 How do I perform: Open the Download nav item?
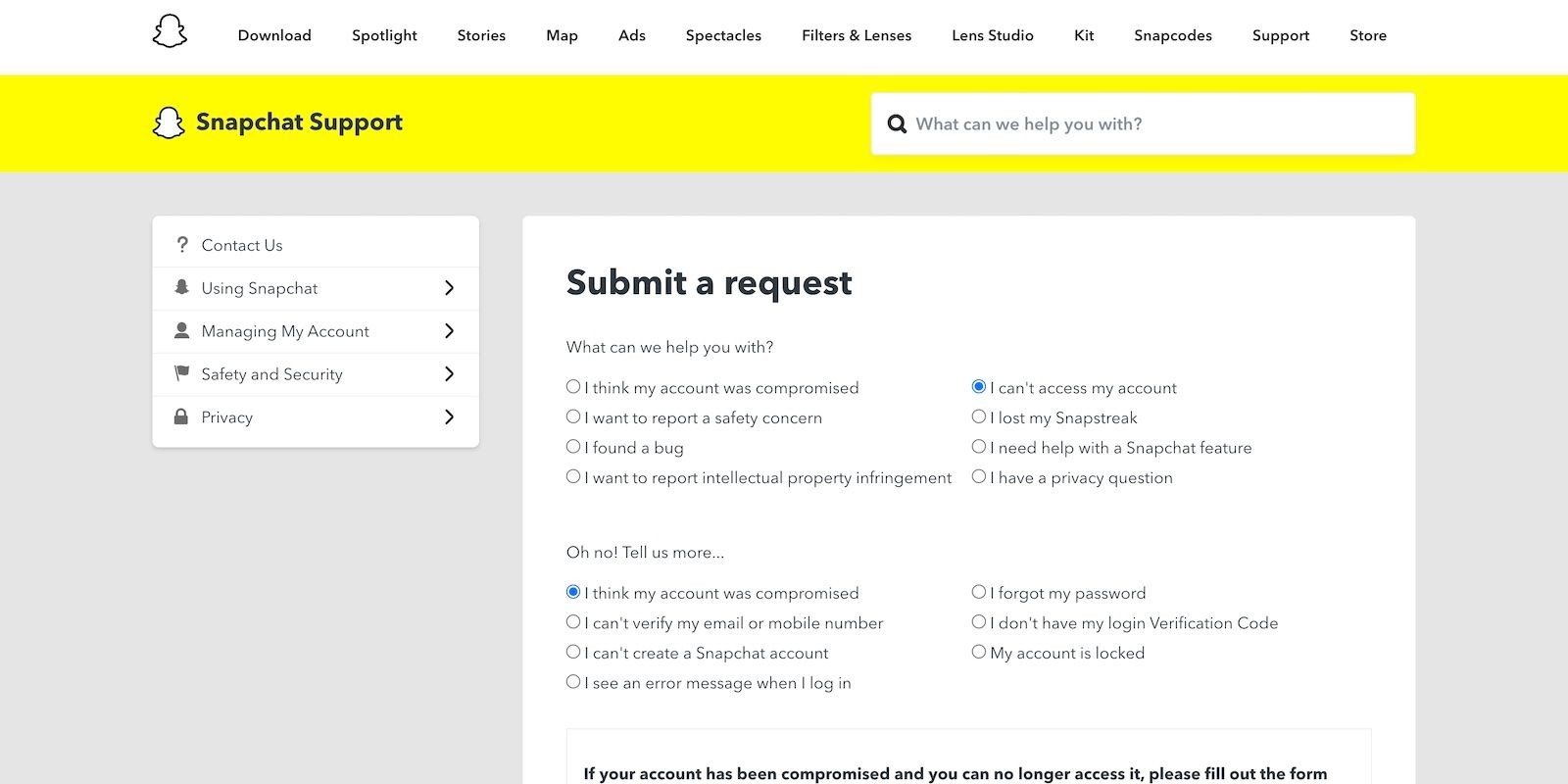coord(274,35)
